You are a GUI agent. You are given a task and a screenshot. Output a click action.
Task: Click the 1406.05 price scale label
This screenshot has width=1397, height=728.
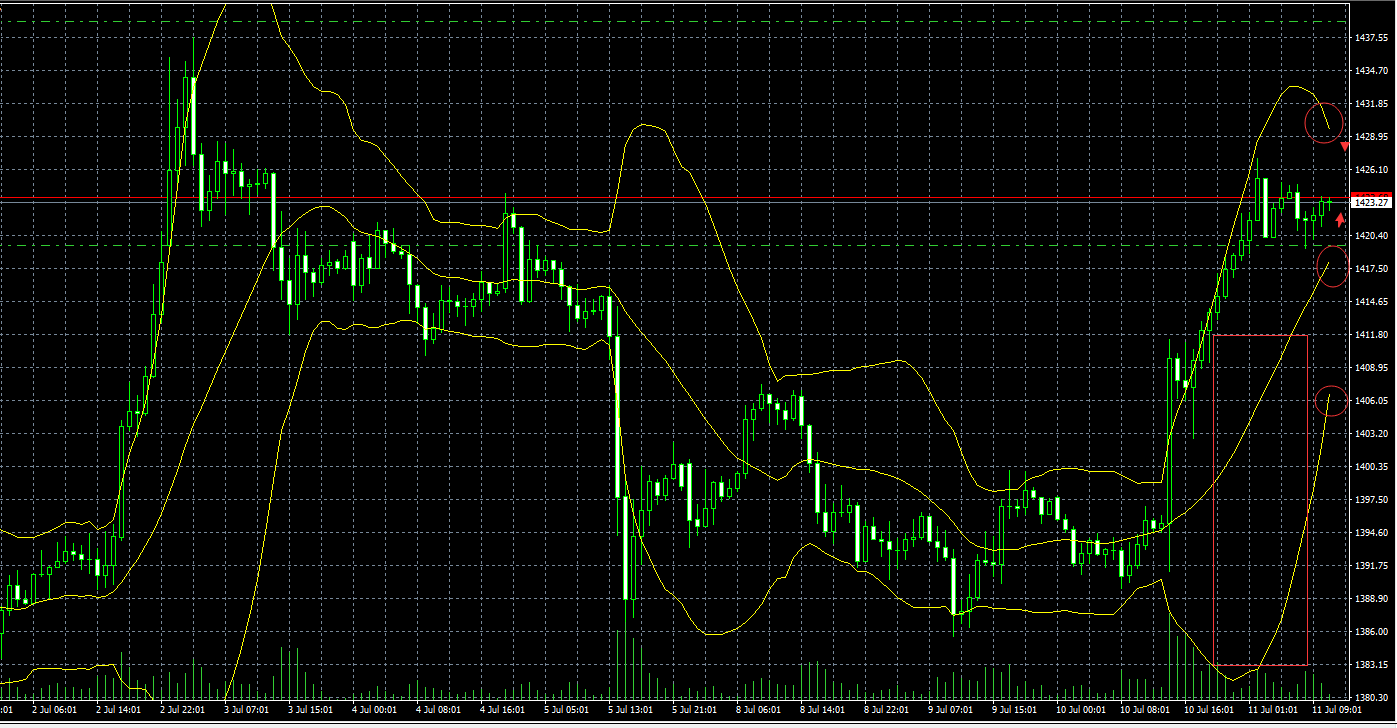click(1369, 400)
